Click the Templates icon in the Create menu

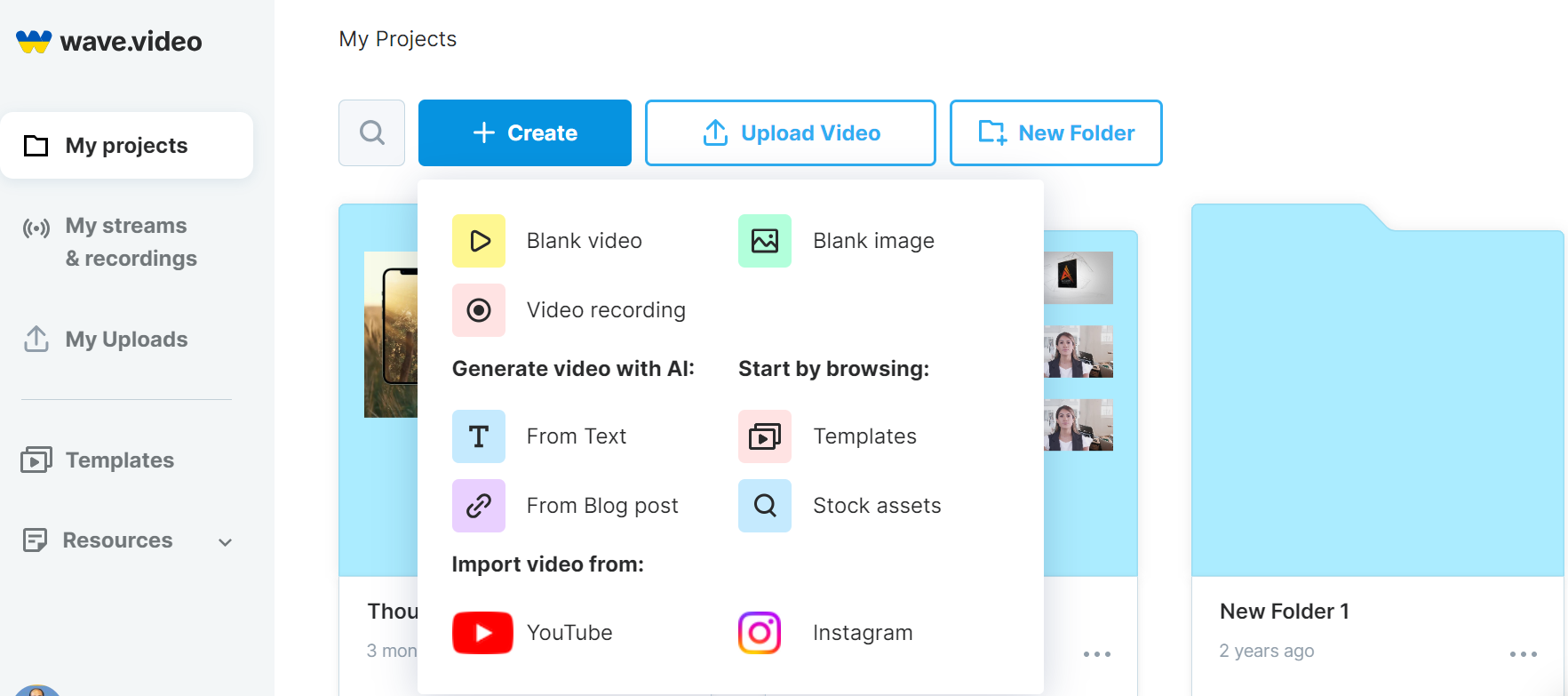click(765, 436)
